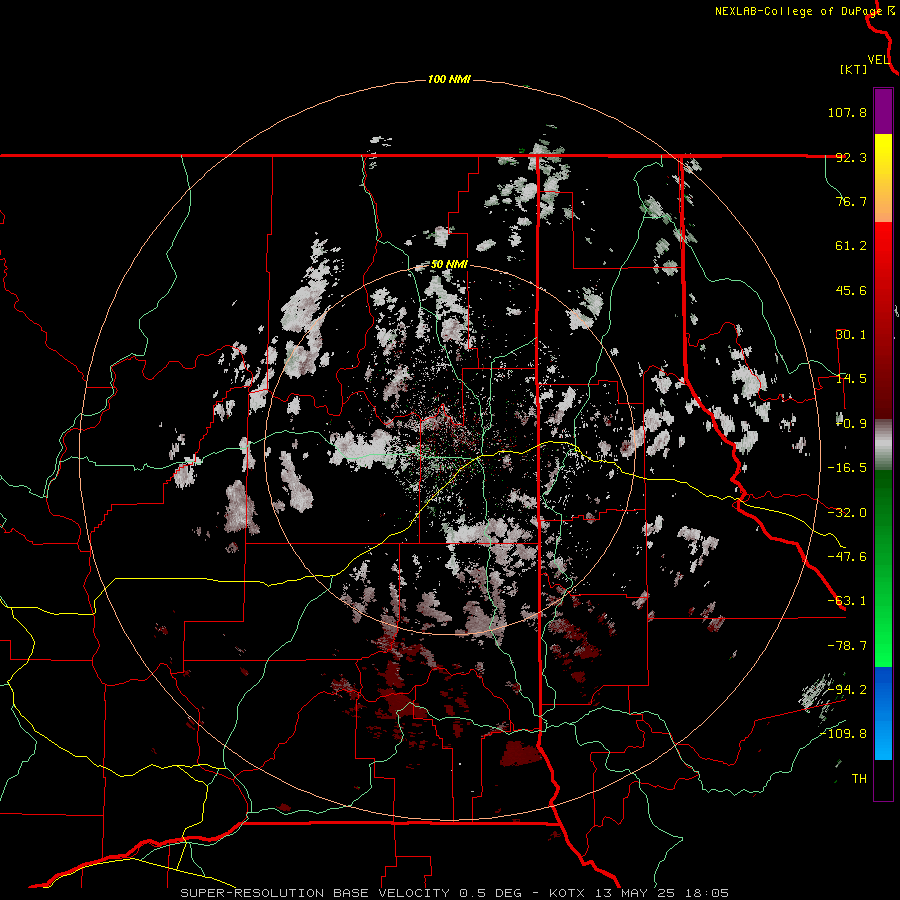
Task: Select the 45.6 velocity scale value
Action: point(851,290)
